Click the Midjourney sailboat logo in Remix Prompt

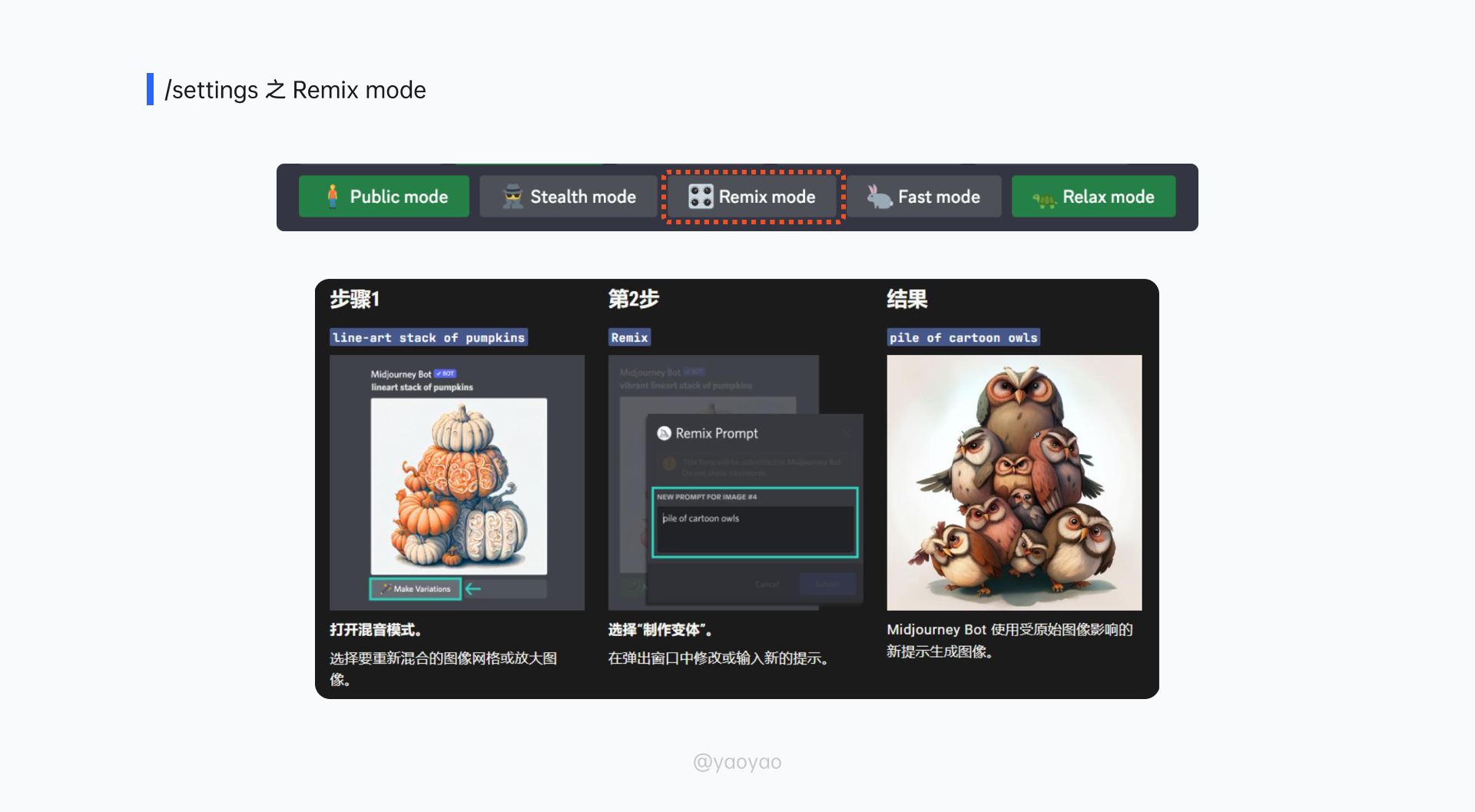664,433
